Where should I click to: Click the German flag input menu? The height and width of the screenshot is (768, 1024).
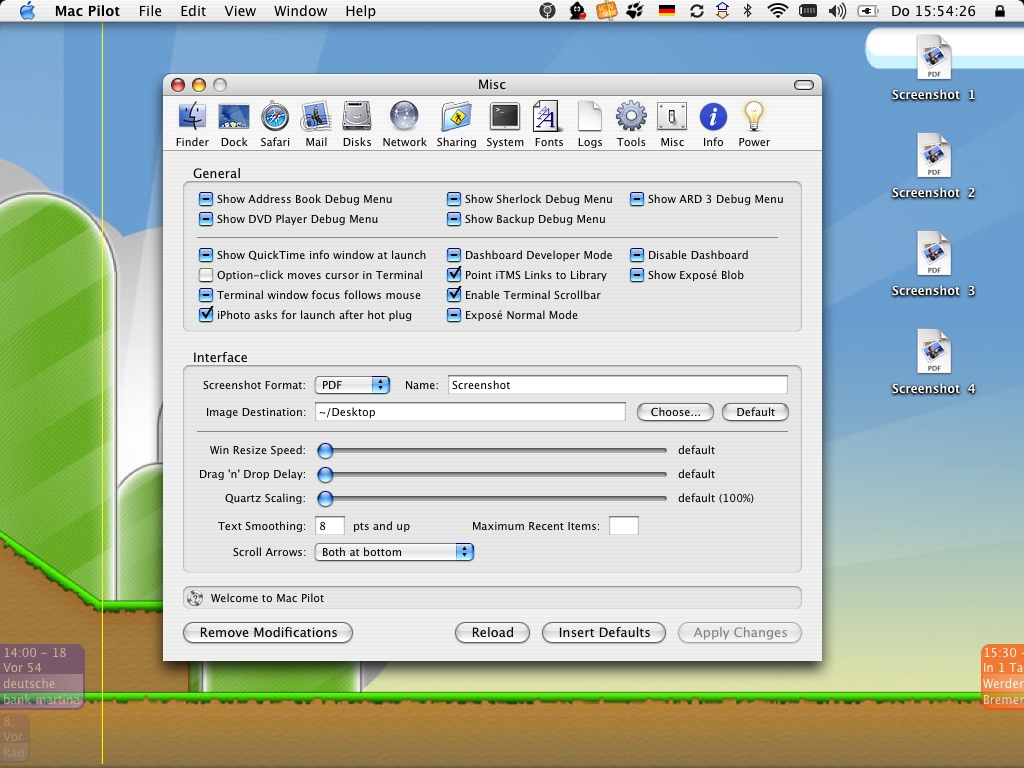pos(667,11)
